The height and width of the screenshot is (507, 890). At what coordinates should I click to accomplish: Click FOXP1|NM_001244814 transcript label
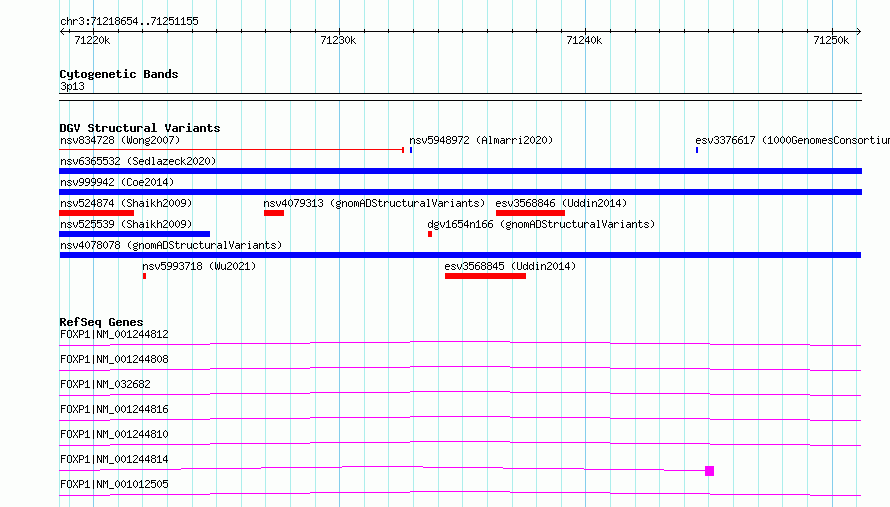pos(114,459)
